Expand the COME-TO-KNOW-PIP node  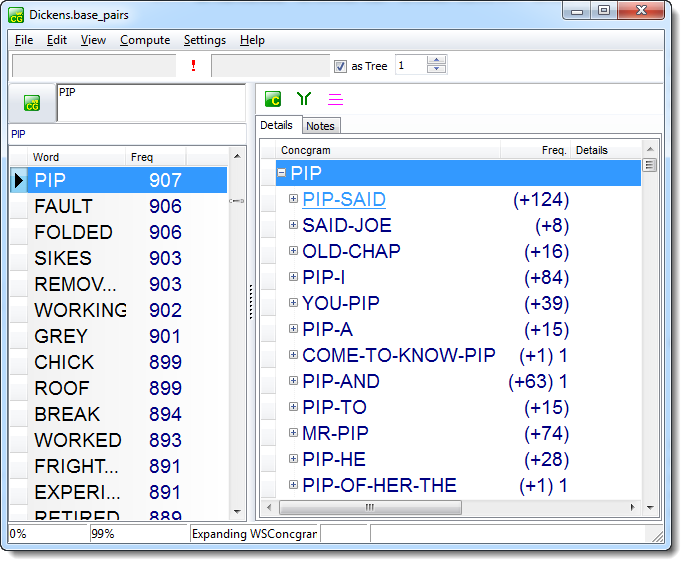pyautogui.click(x=293, y=355)
